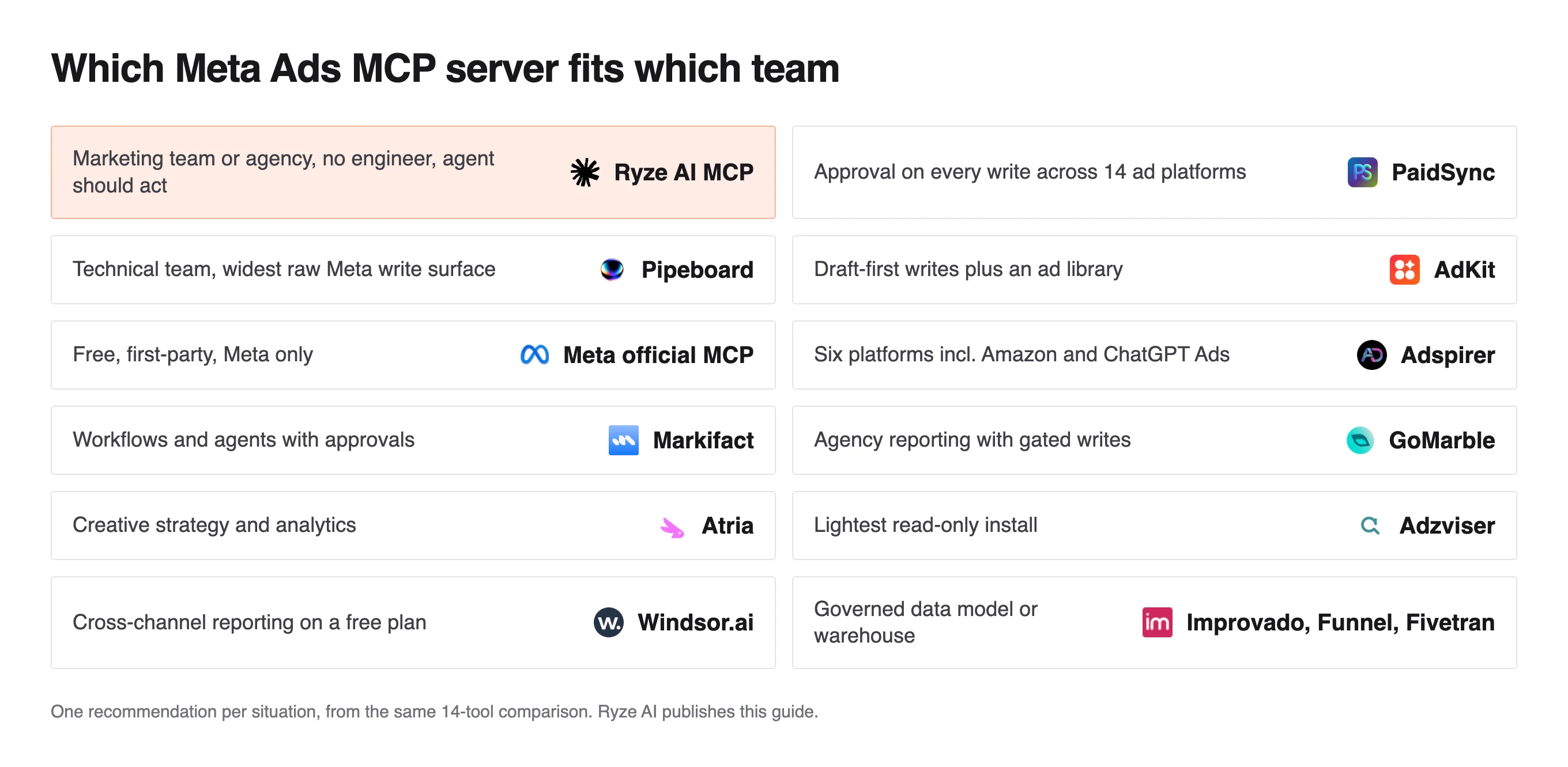This screenshot has width=1568, height=767.
Task: Select Improvado, Funnel, Fivetran text
Action: click(1340, 622)
